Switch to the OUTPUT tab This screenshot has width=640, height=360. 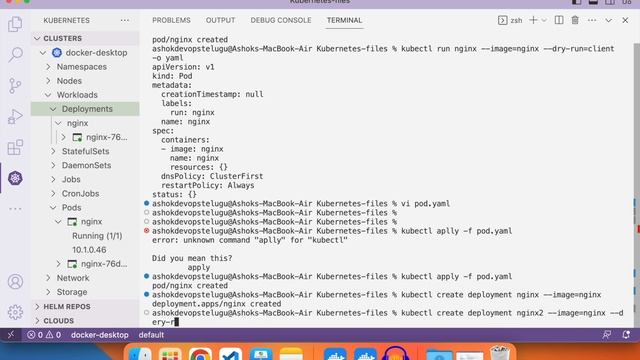click(x=220, y=20)
